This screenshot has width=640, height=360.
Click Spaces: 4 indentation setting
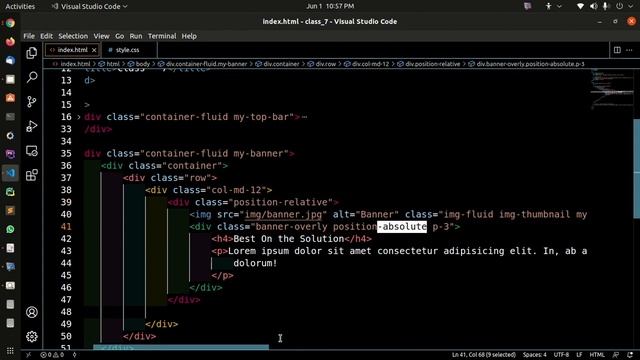pyautogui.click(x=534, y=355)
